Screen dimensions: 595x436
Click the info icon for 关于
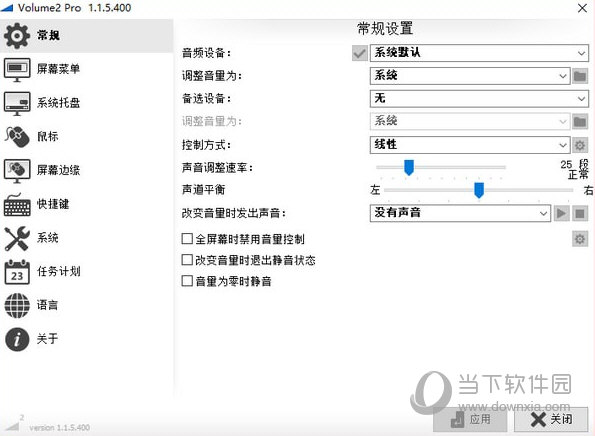tap(17, 339)
